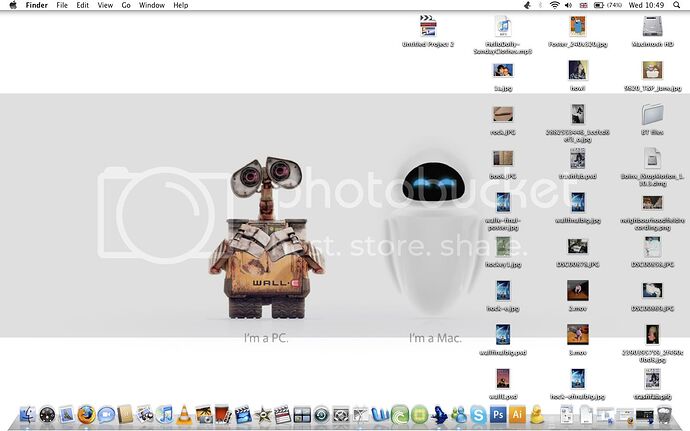Image resolution: width=690 pixels, height=431 pixels.
Task: Click the Spotlight search magnifier
Action: click(x=677, y=6)
